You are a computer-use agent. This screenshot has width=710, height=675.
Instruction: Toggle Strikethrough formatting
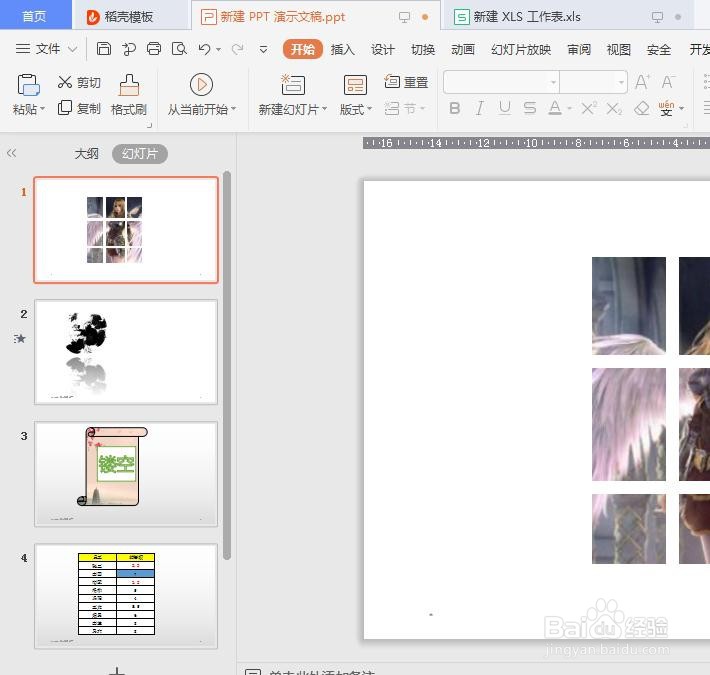[x=530, y=109]
